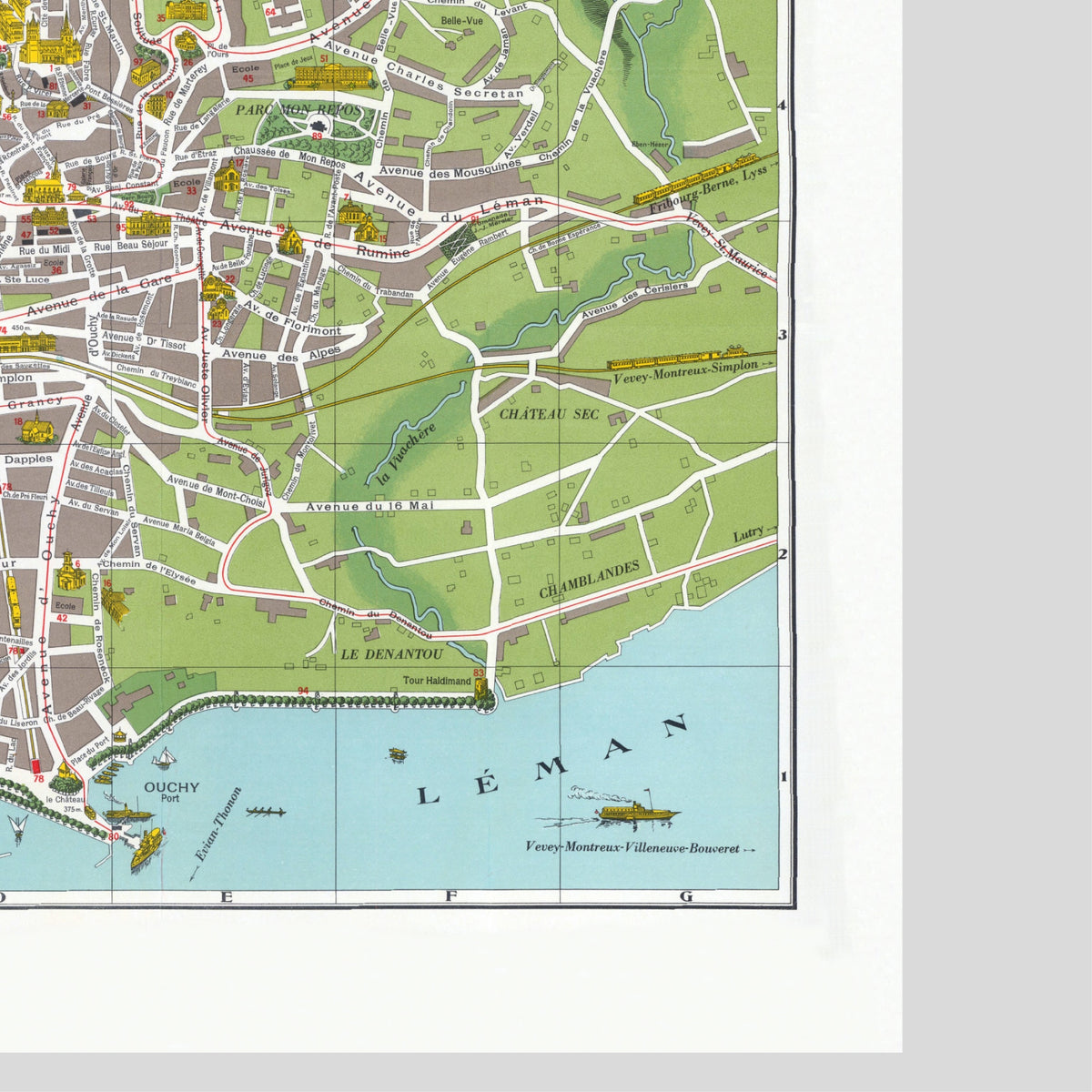Select the building illustration numbered 26
1092x1092 pixels.
pyautogui.click(x=185, y=43)
